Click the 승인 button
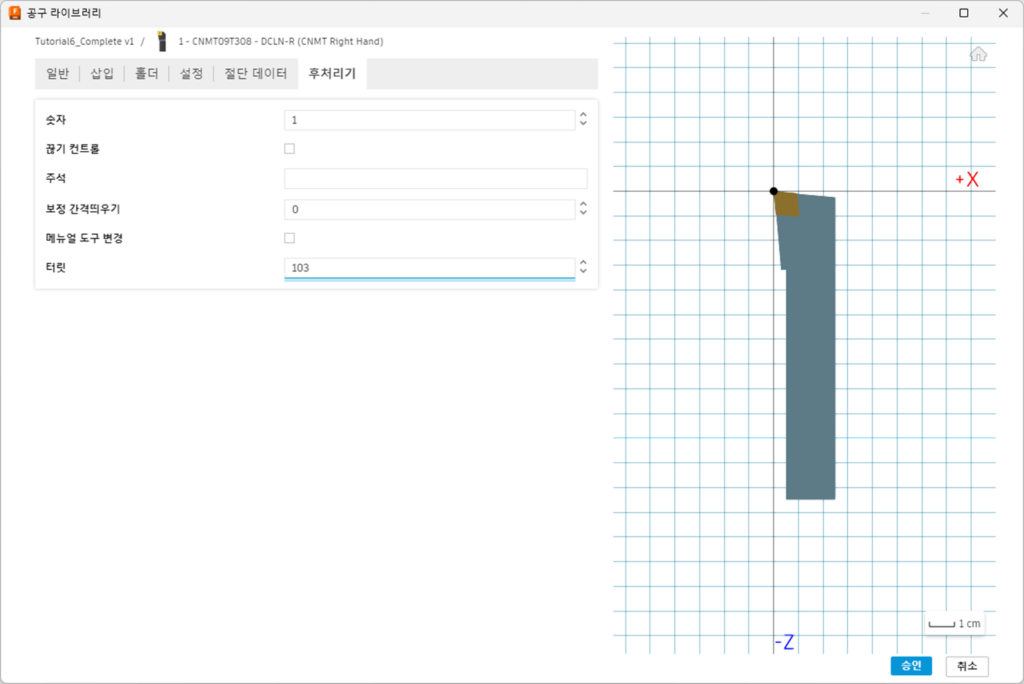The image size is (1024, 684). [x=911, y=666]
